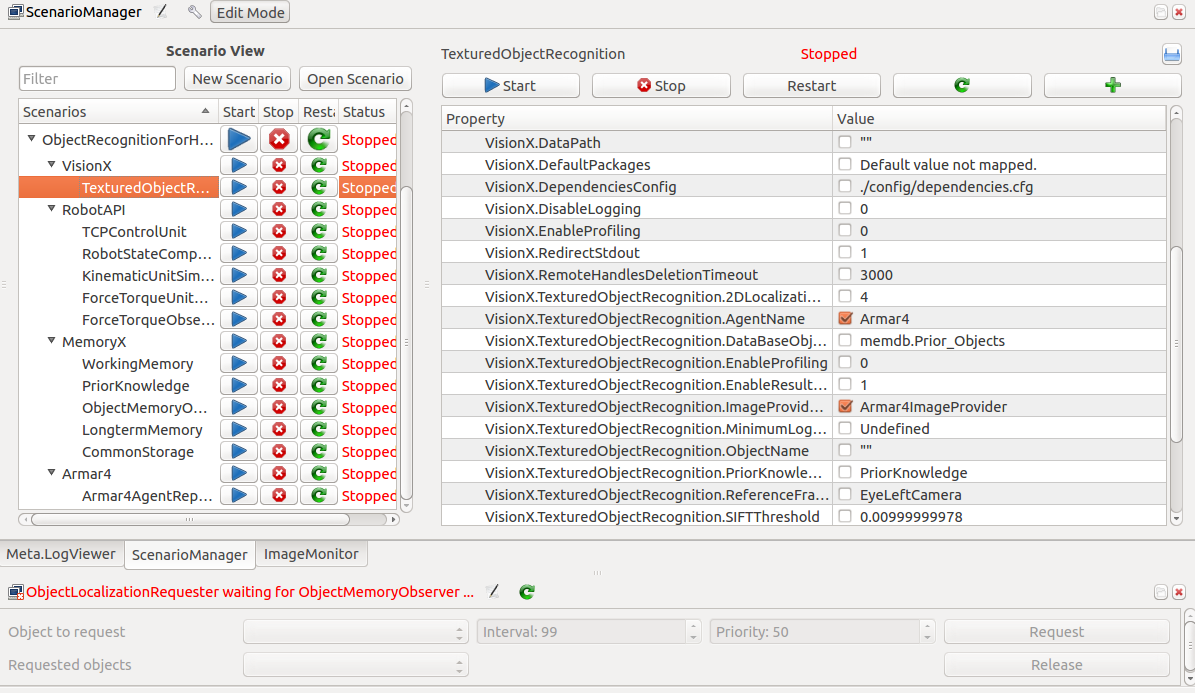The image size is (1195, 693).
Task: Stop the VisionX package
Action: [x=279, y=165]
